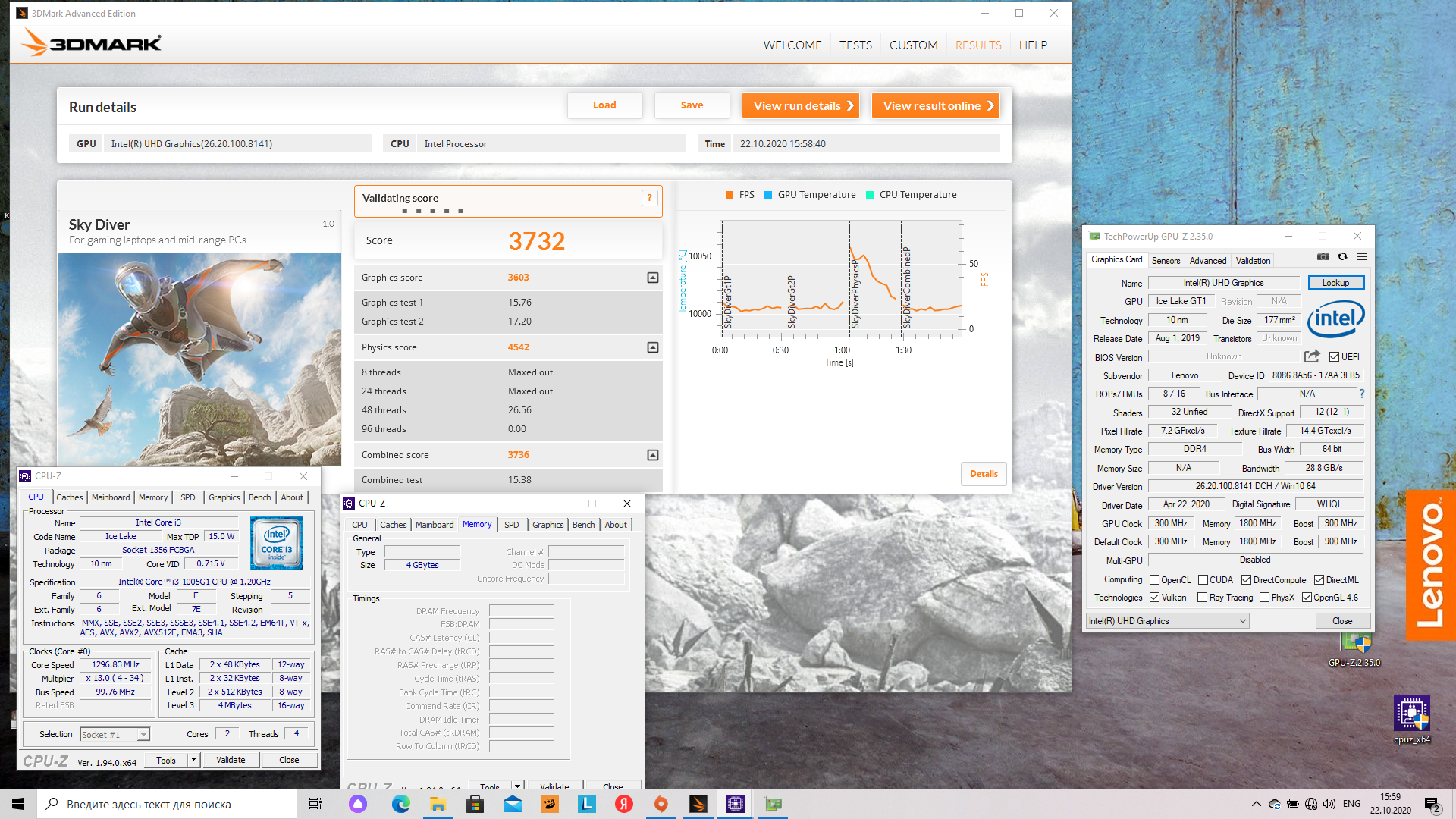The image size is (1456, 819).
Task: Click the Intel logo in GPU-Z
Action: pyautogui.click(x=1336, y=318)
